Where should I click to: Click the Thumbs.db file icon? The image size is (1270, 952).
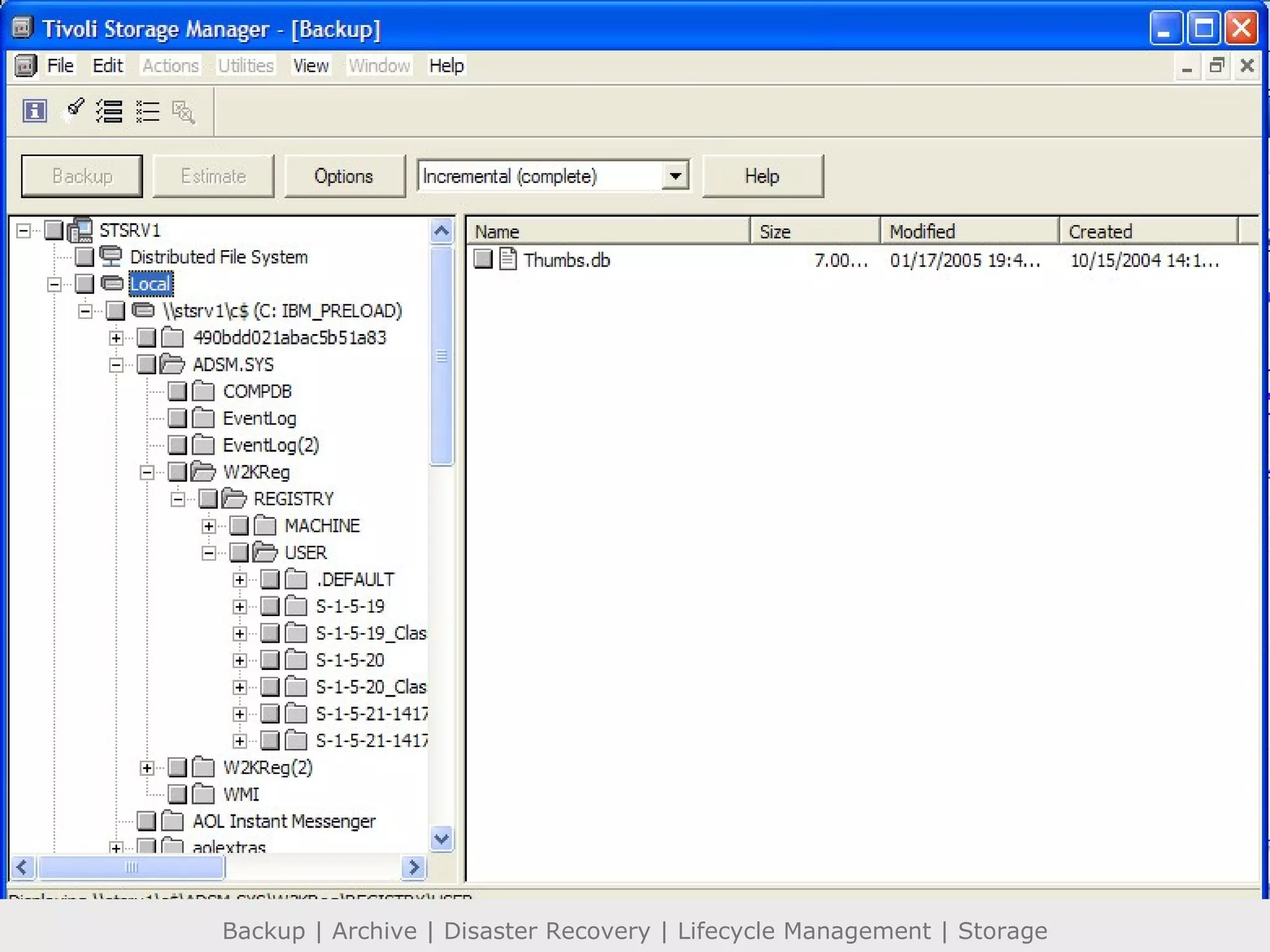coord(508,259)
